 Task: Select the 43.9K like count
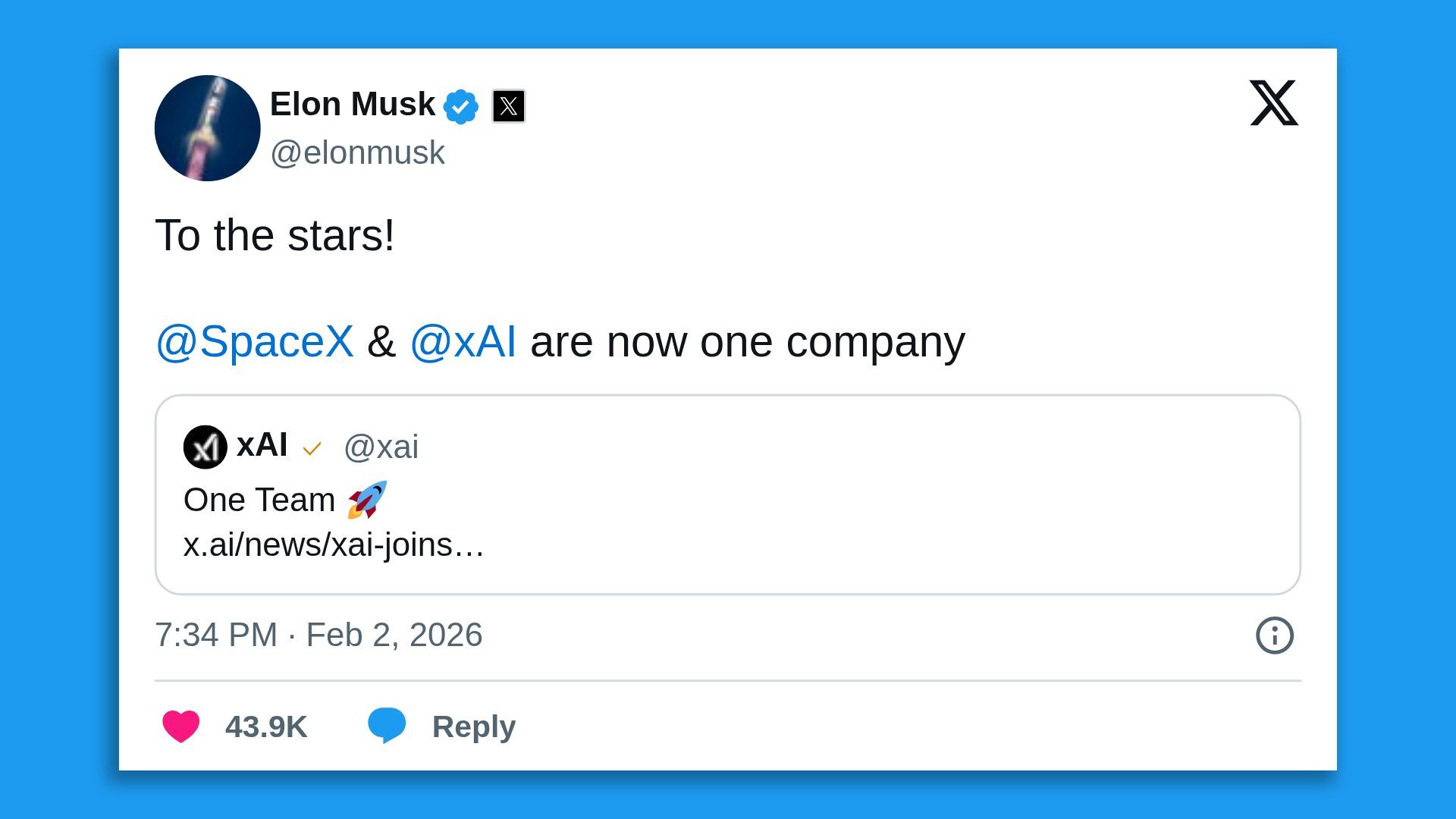(x=265, y=726)
